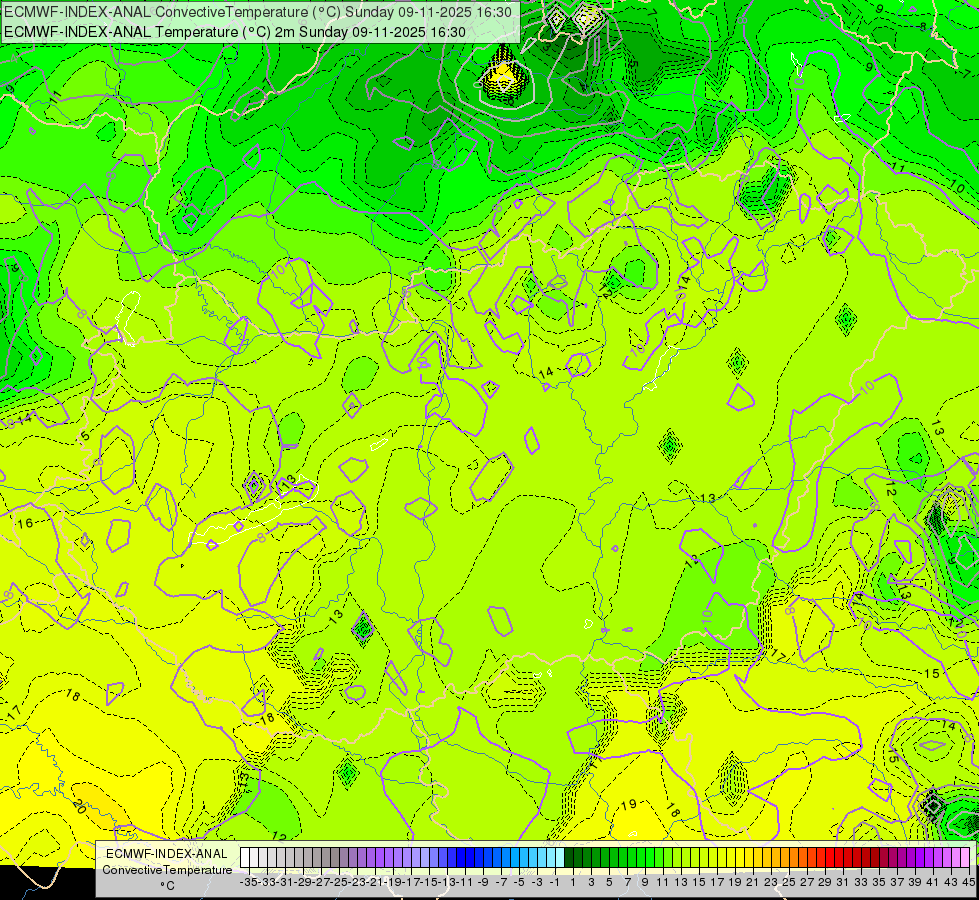Click the ConvectiveTemperature title line at top
Screen dimensions: 979x900
pyautogui.click(x=258, y=12)
